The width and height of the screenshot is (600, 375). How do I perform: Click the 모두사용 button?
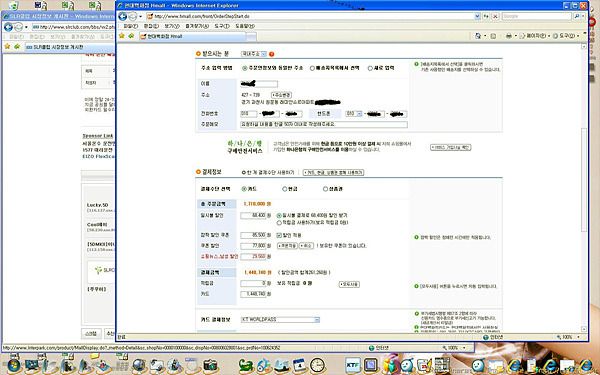pos(349,284)
